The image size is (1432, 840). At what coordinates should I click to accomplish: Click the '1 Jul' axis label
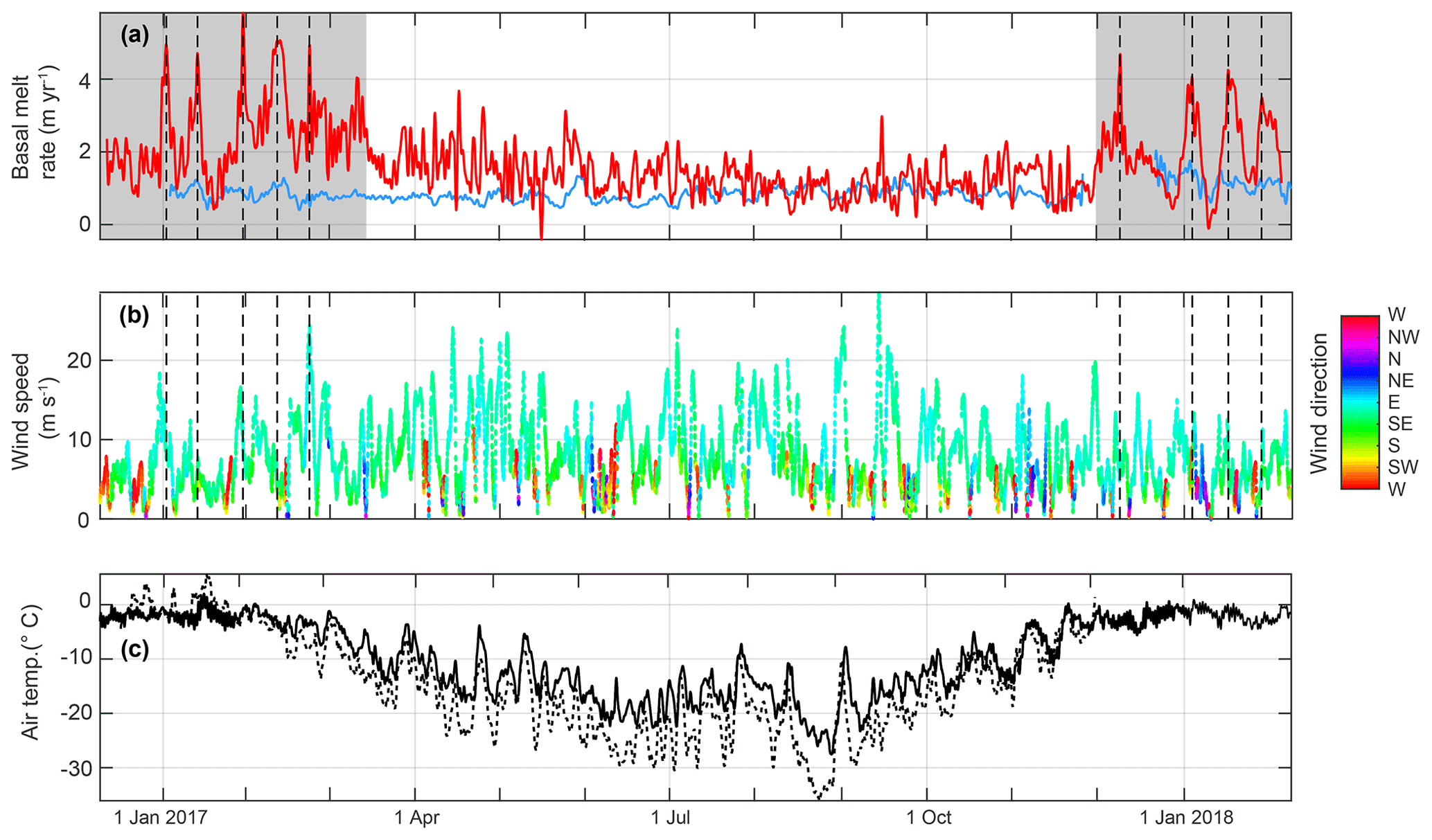[671, 818]
